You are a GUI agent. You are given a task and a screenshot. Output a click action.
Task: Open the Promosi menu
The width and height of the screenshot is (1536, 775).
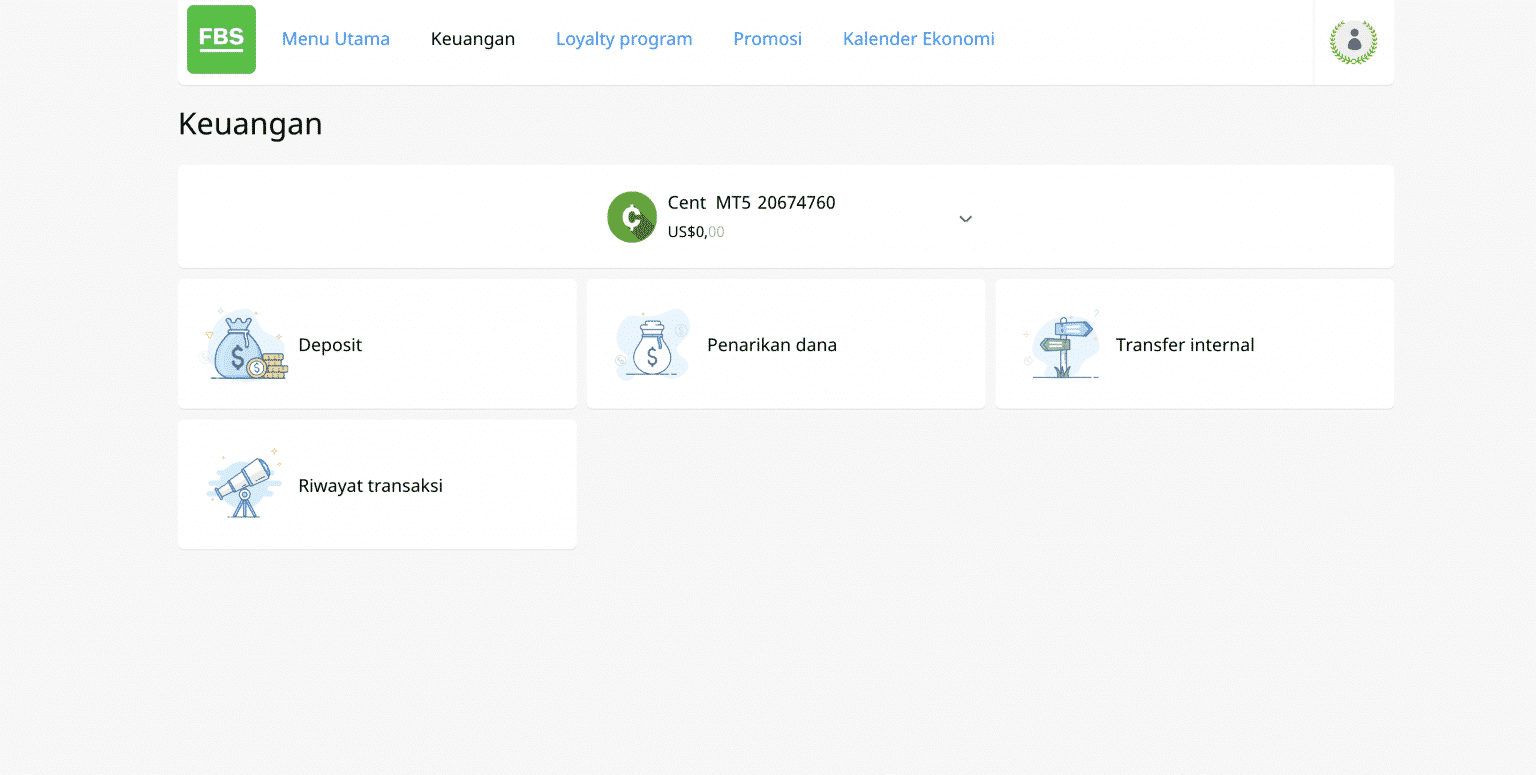pos(768,39)
